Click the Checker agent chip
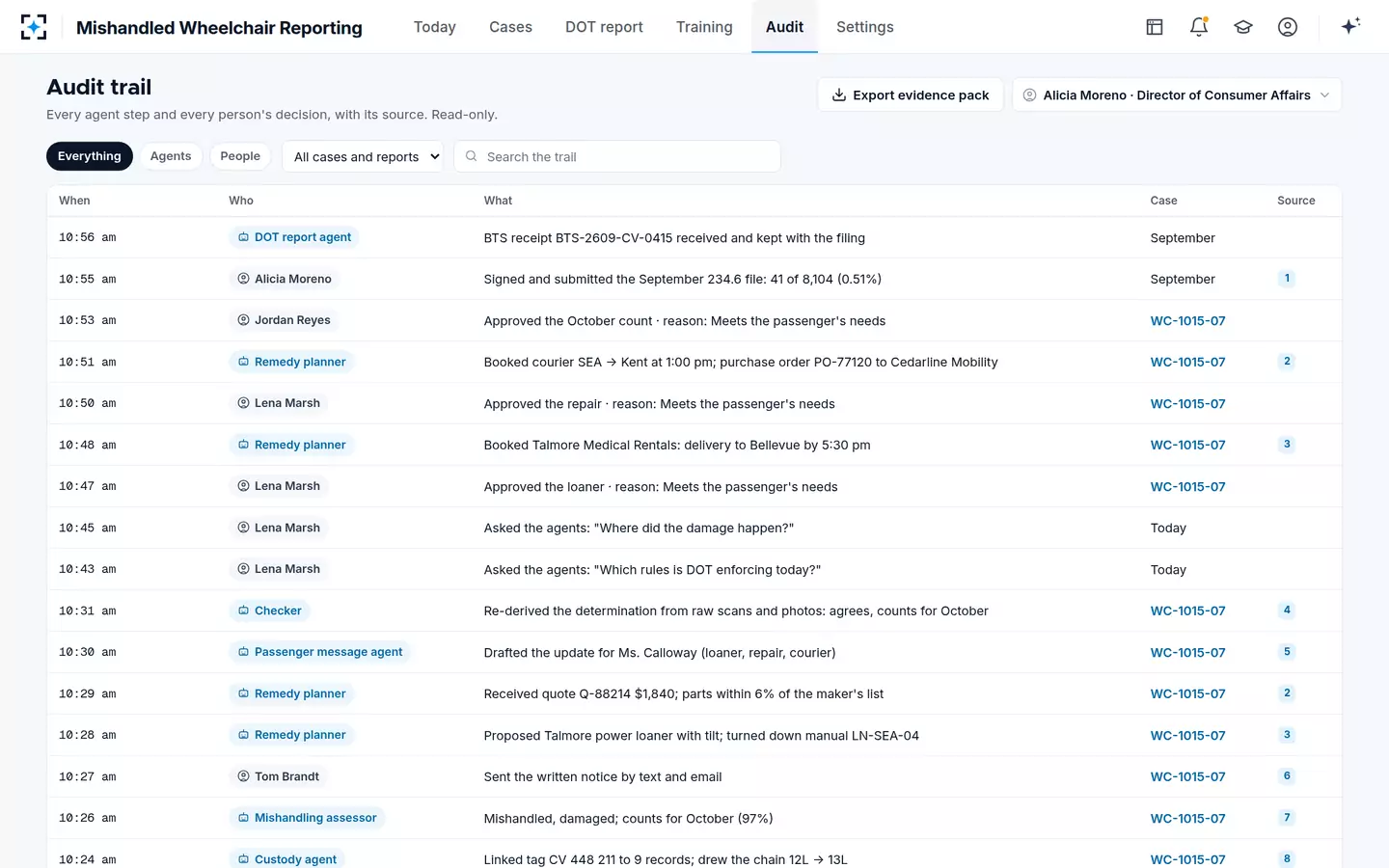Image resolution: width=1389 pixels, height=868 pixels. tap(269, 610)
